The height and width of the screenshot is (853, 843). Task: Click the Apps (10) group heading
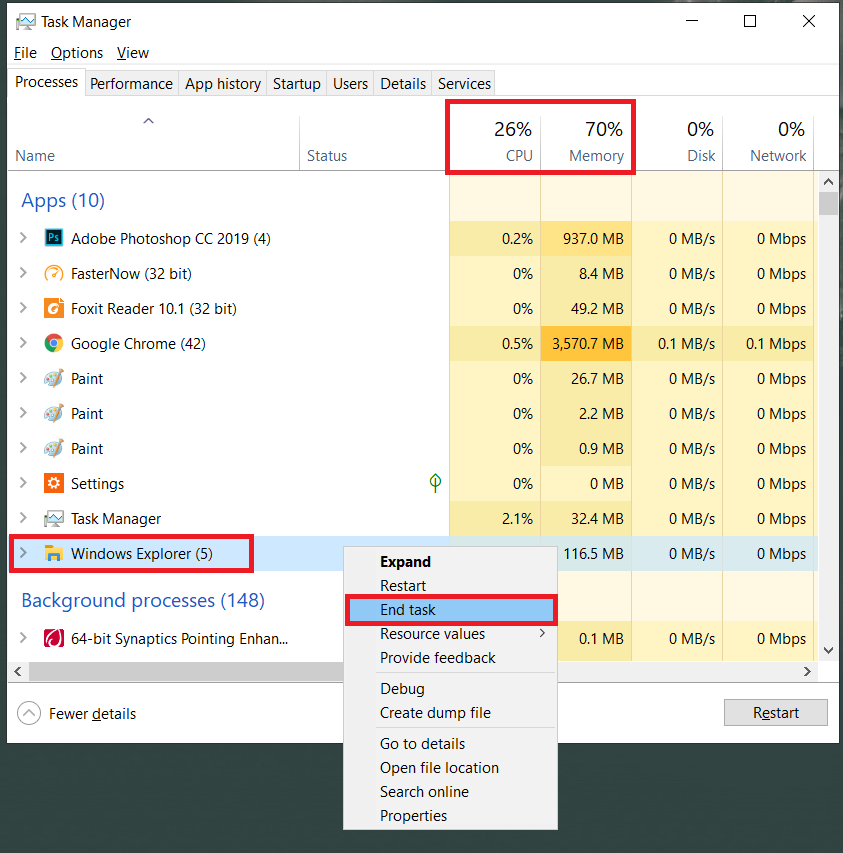(63, 200)
